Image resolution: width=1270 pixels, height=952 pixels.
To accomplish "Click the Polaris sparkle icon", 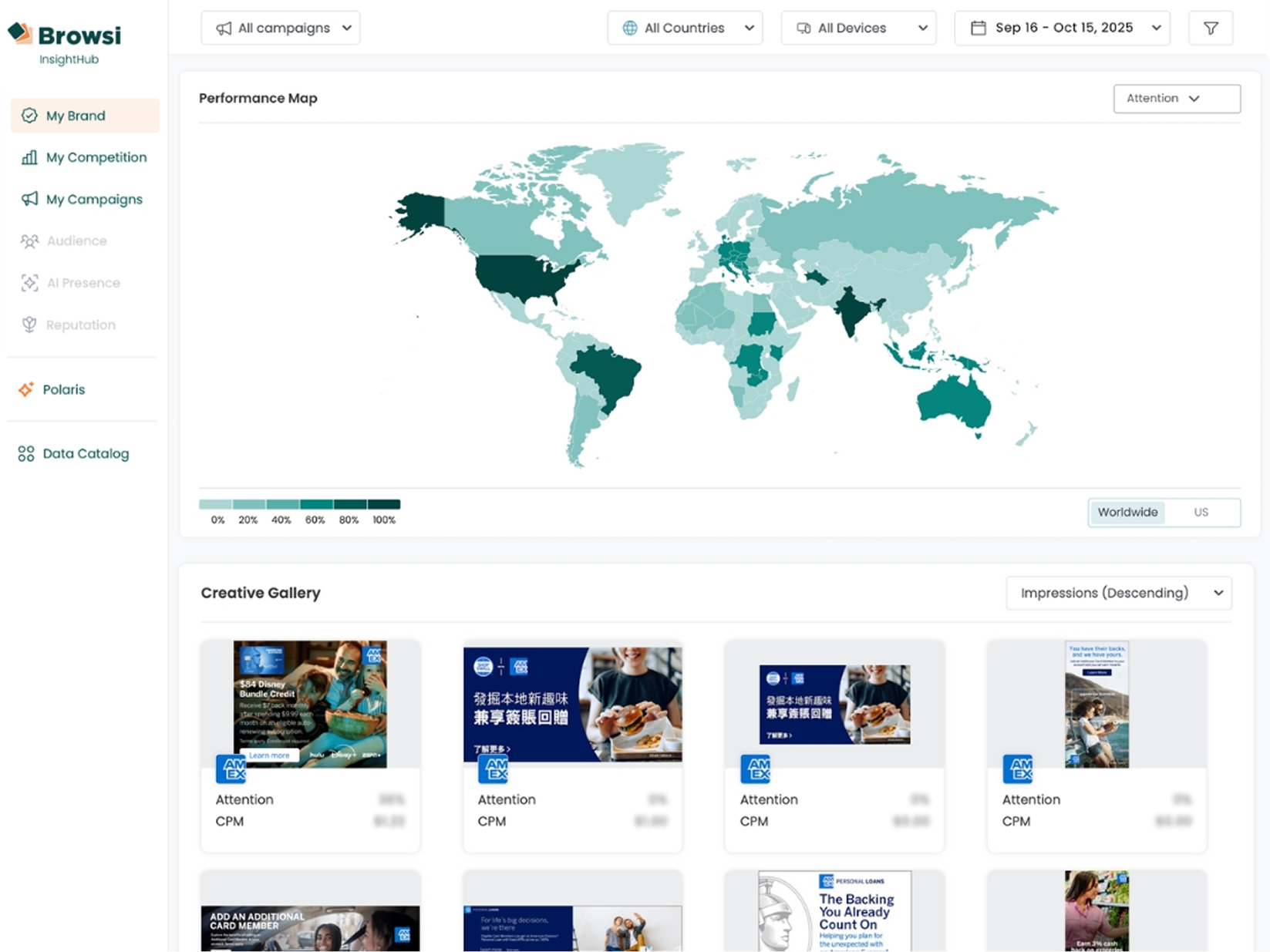I will point(26,390).
